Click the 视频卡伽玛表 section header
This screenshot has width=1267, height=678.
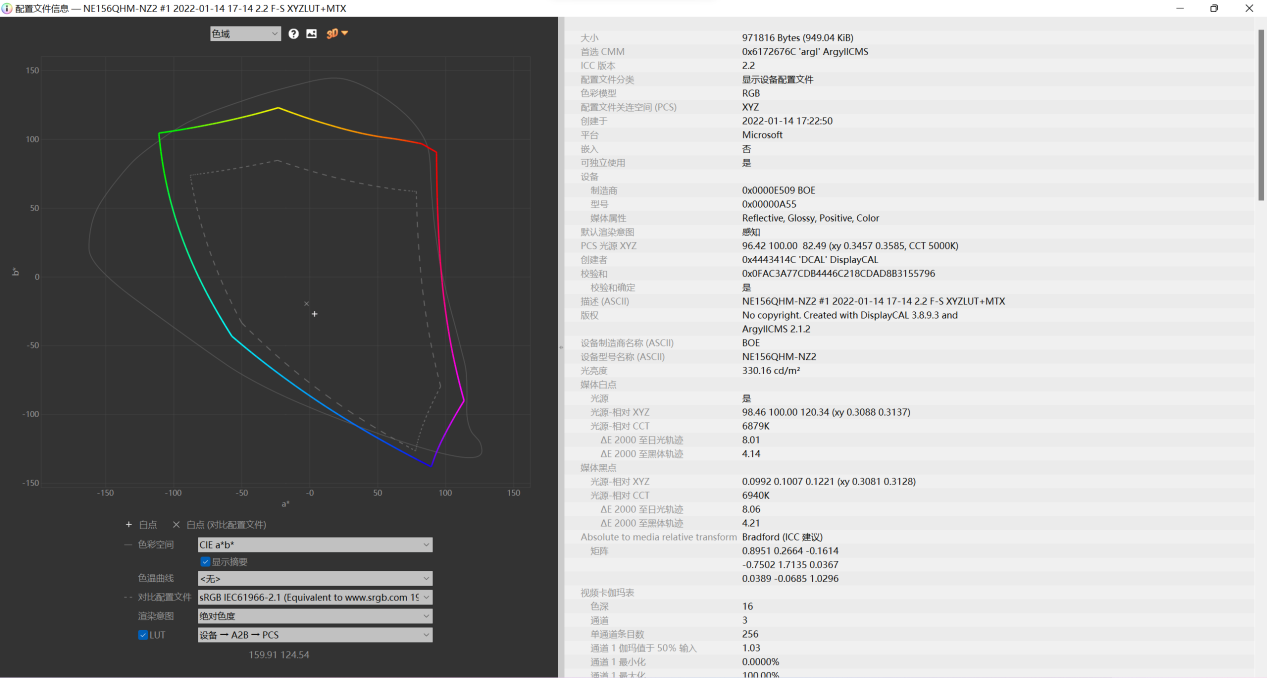607,592
